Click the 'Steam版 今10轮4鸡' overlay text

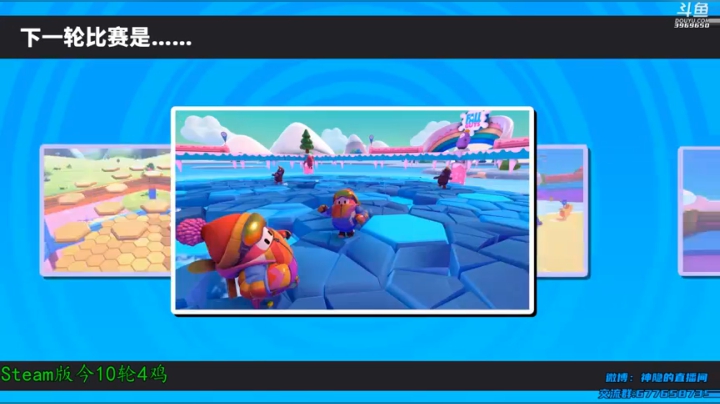(x=84, y=374)
